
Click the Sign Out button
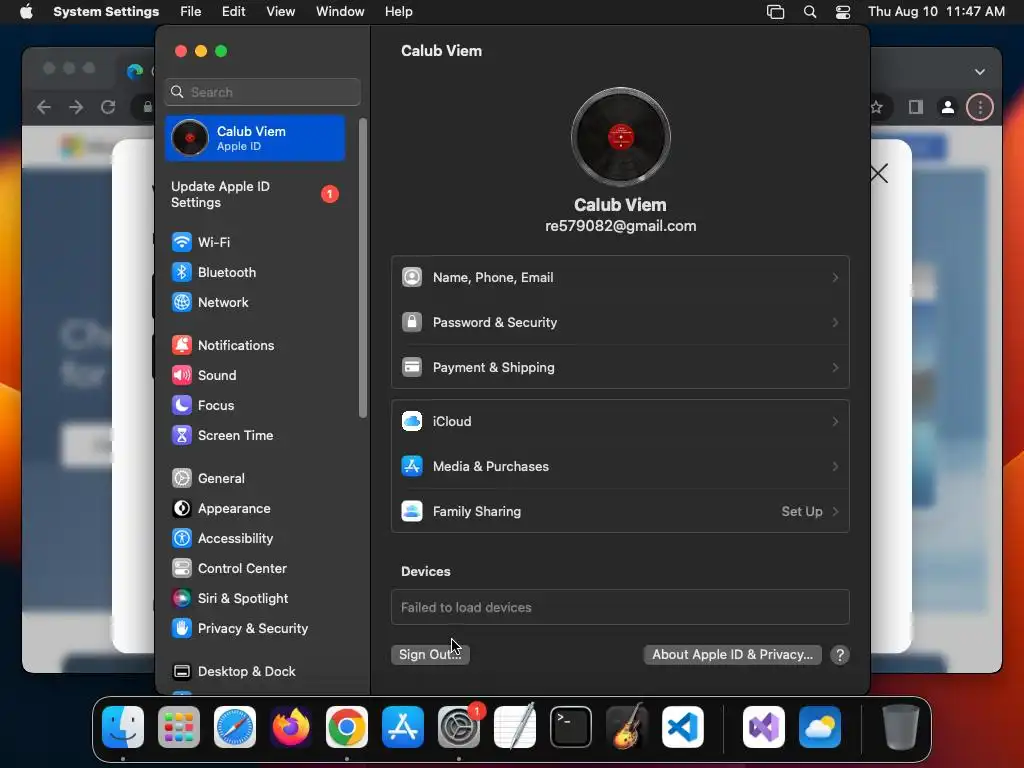coord(430,655)
